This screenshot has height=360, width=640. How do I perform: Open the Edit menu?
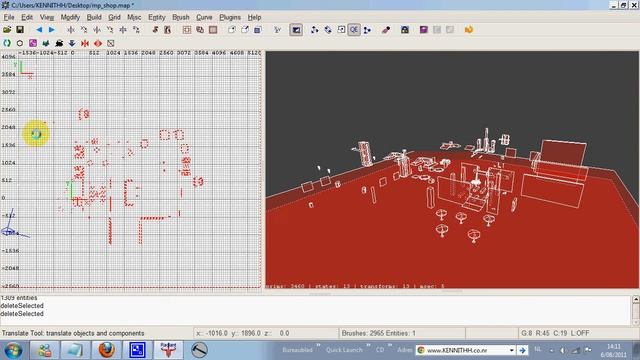(27, 17)
